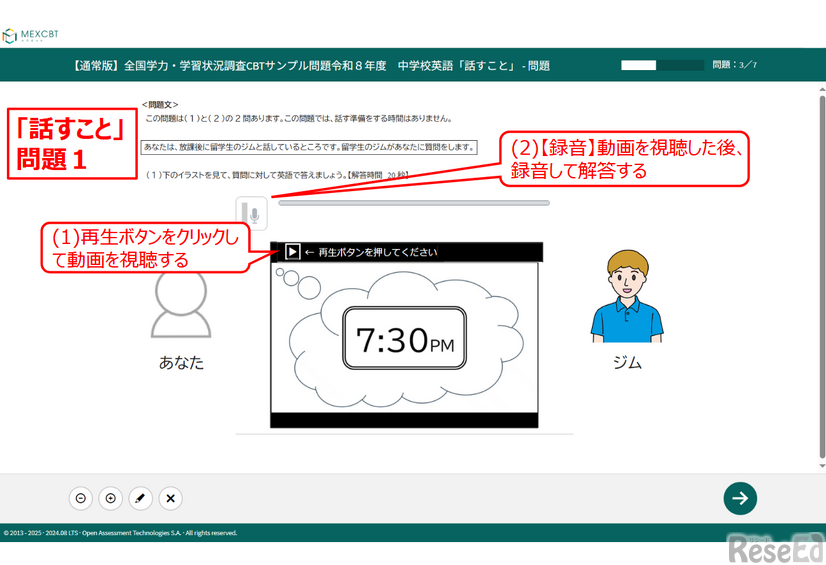Click the '問題：3/7' question counter
The height and width of the screenshot is (565, 826).
[734, 66]
